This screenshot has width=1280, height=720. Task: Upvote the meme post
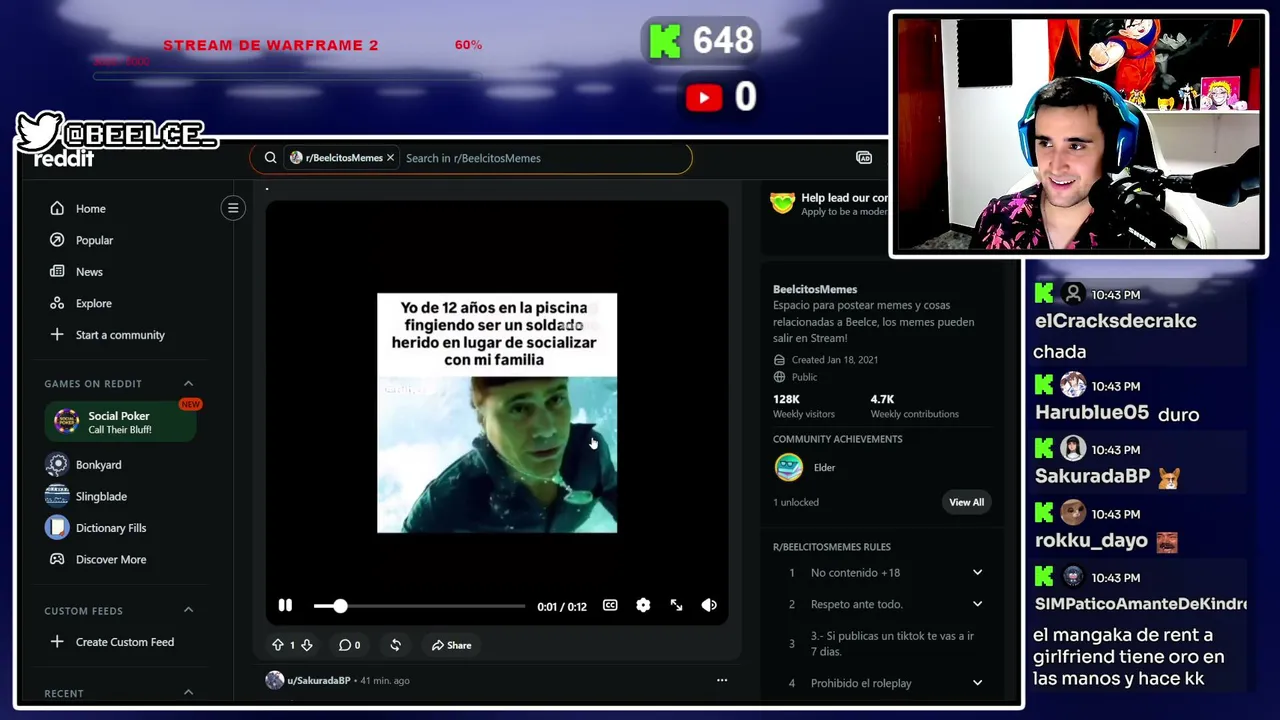[x=278, y=645]
